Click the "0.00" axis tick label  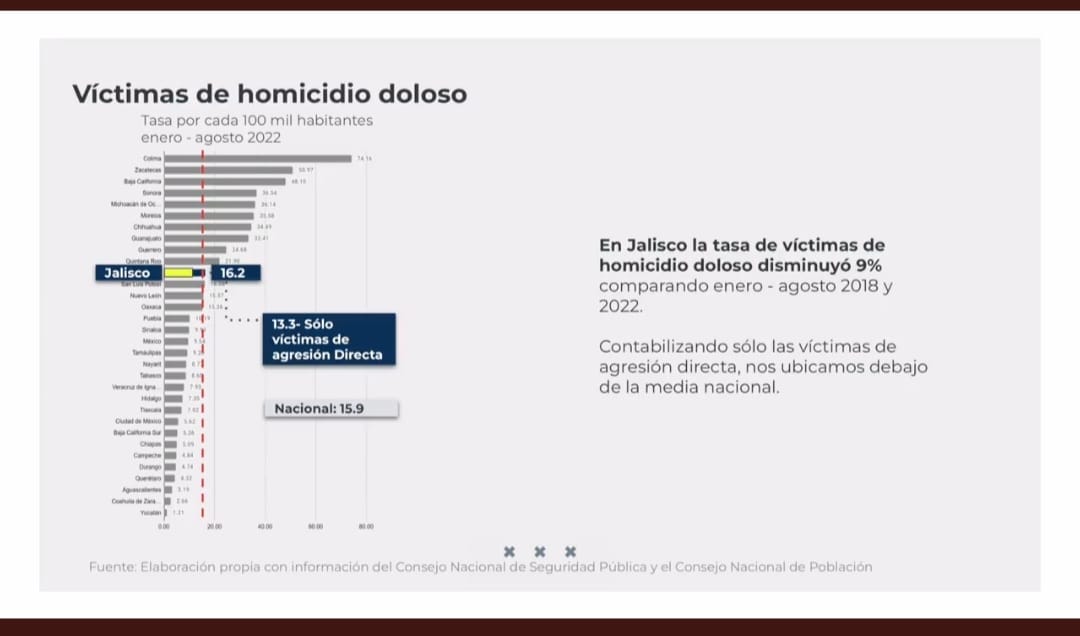(x=164, y=526)
